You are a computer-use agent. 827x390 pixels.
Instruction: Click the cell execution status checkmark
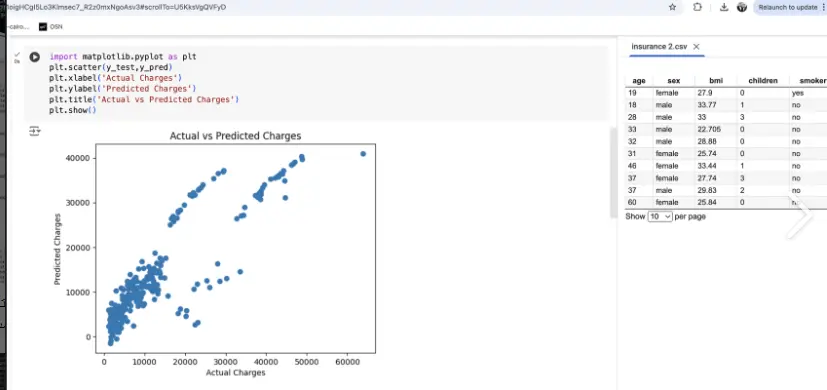pyautogui.click(x=17, y=54)
